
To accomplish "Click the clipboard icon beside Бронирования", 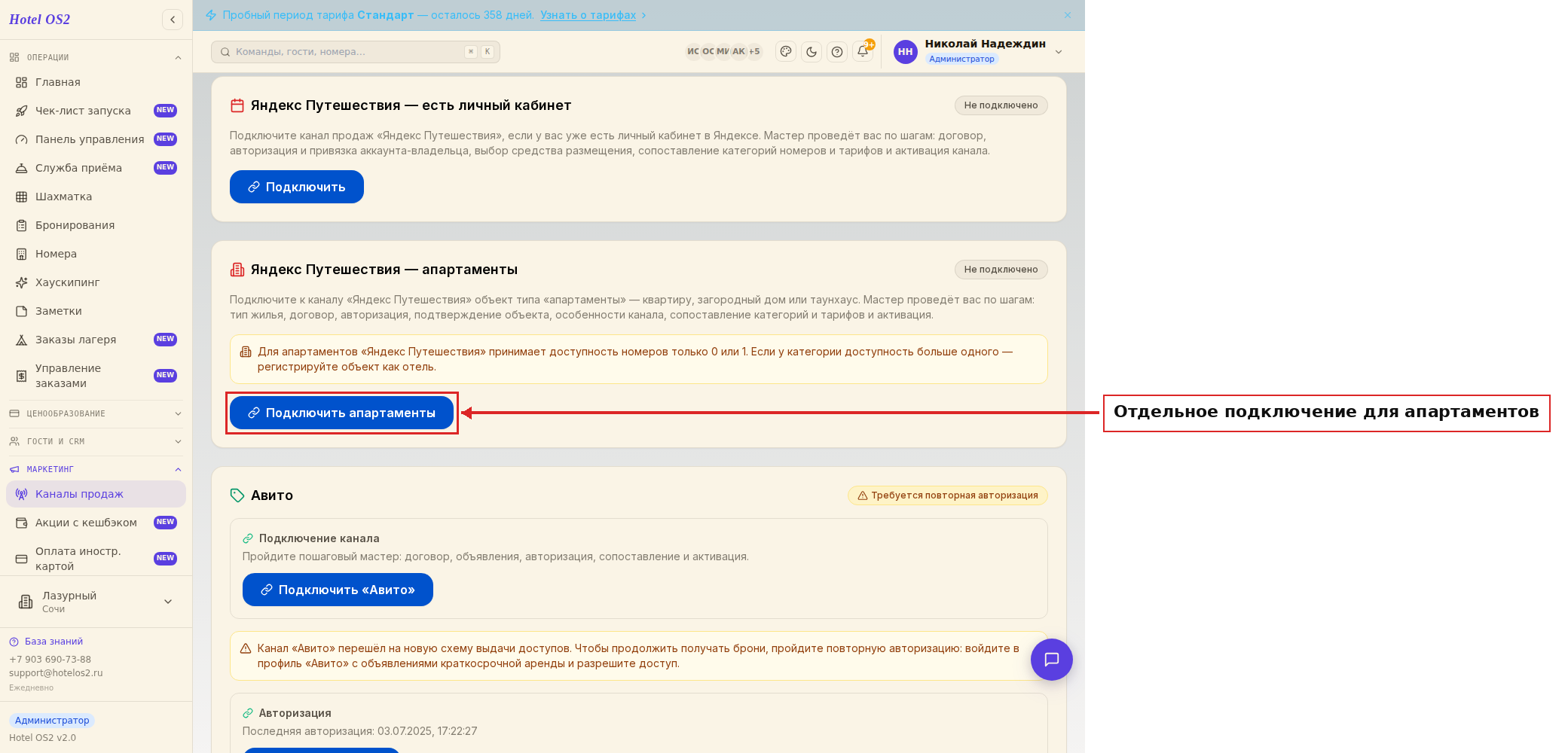I will pos(22,225).
